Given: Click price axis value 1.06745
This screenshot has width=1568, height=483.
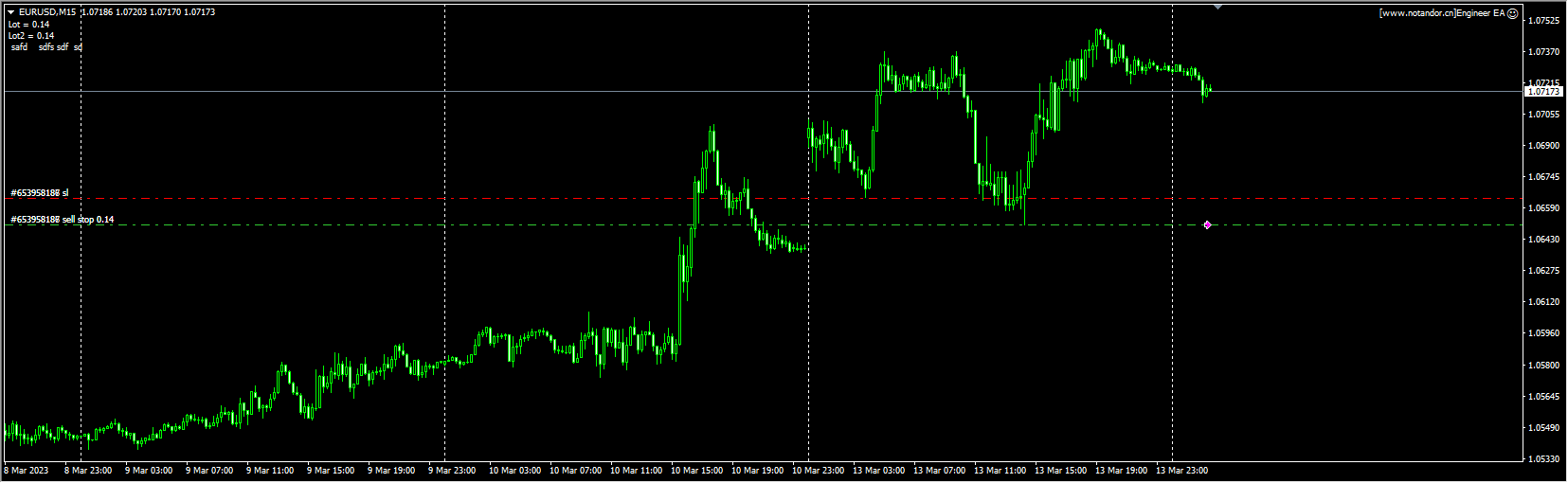Looking at the screenshot, I should click(x=1544, y=177).
